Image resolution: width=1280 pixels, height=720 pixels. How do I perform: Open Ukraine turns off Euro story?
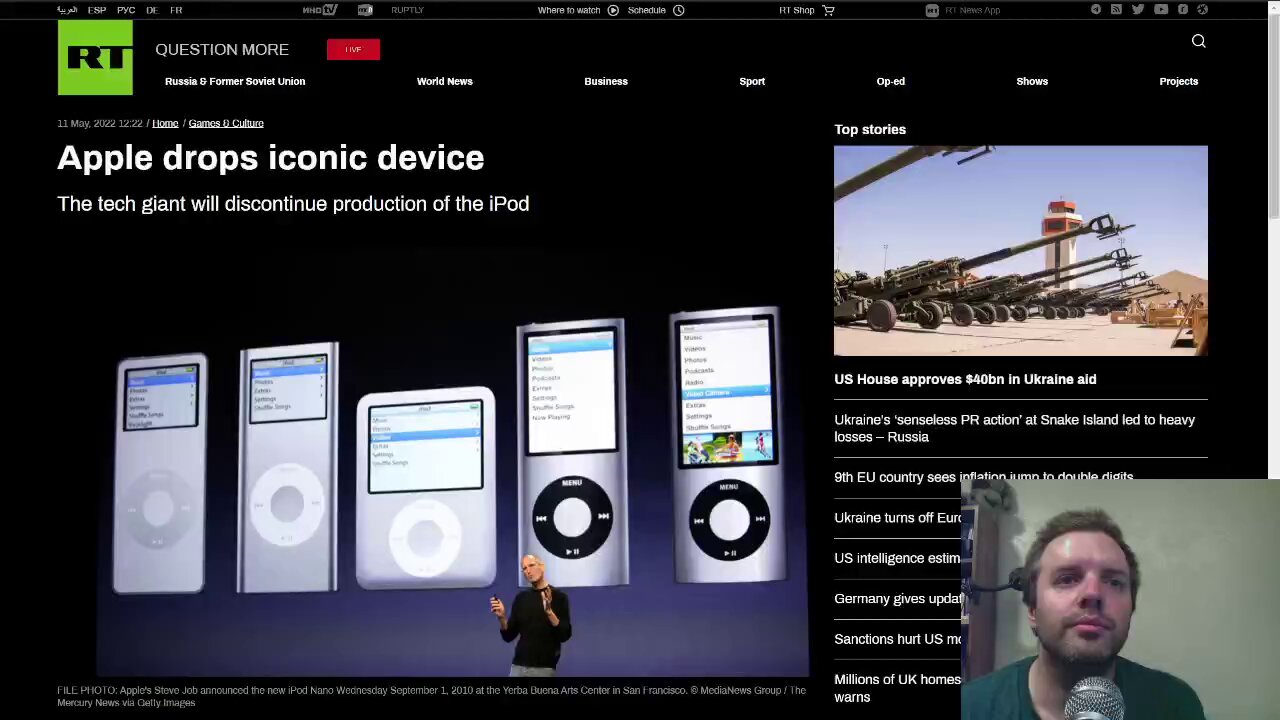[x=898, y=518]
